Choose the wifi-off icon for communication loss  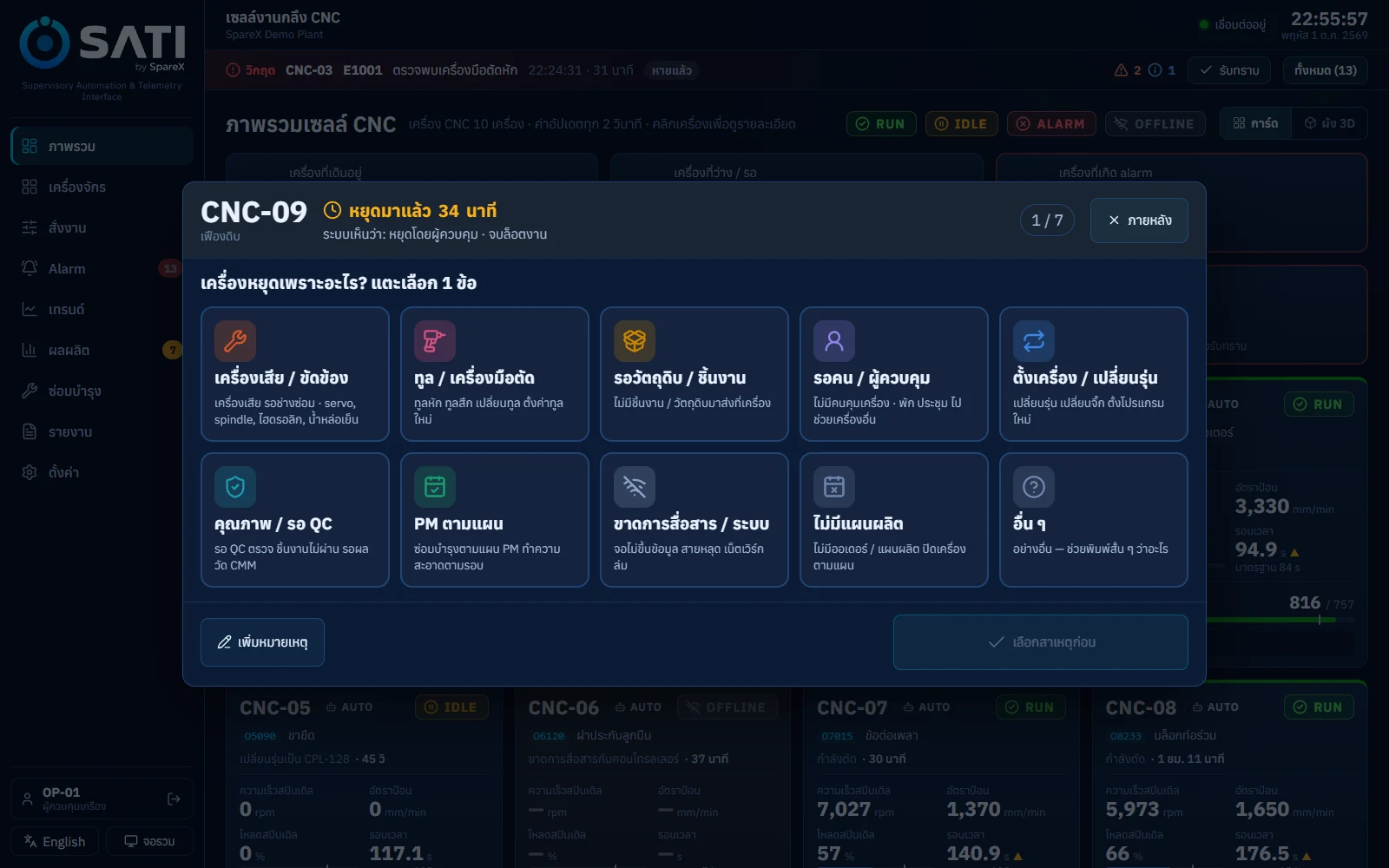click(x=635, y=487)
